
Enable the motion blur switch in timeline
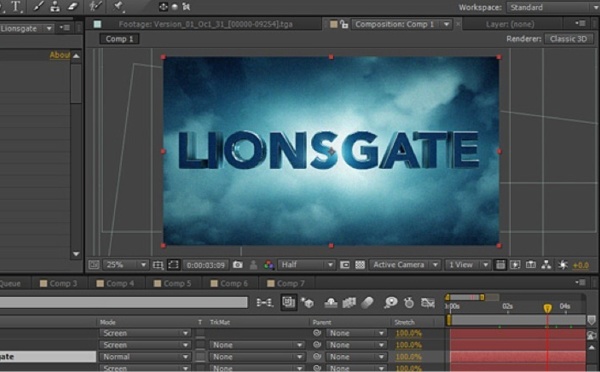[x=367, y=303]
